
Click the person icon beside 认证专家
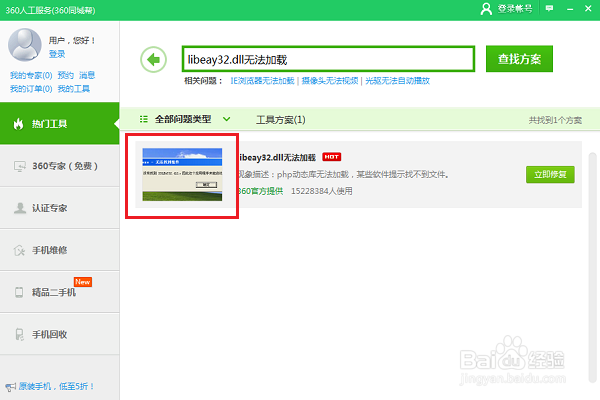(20, 208)
